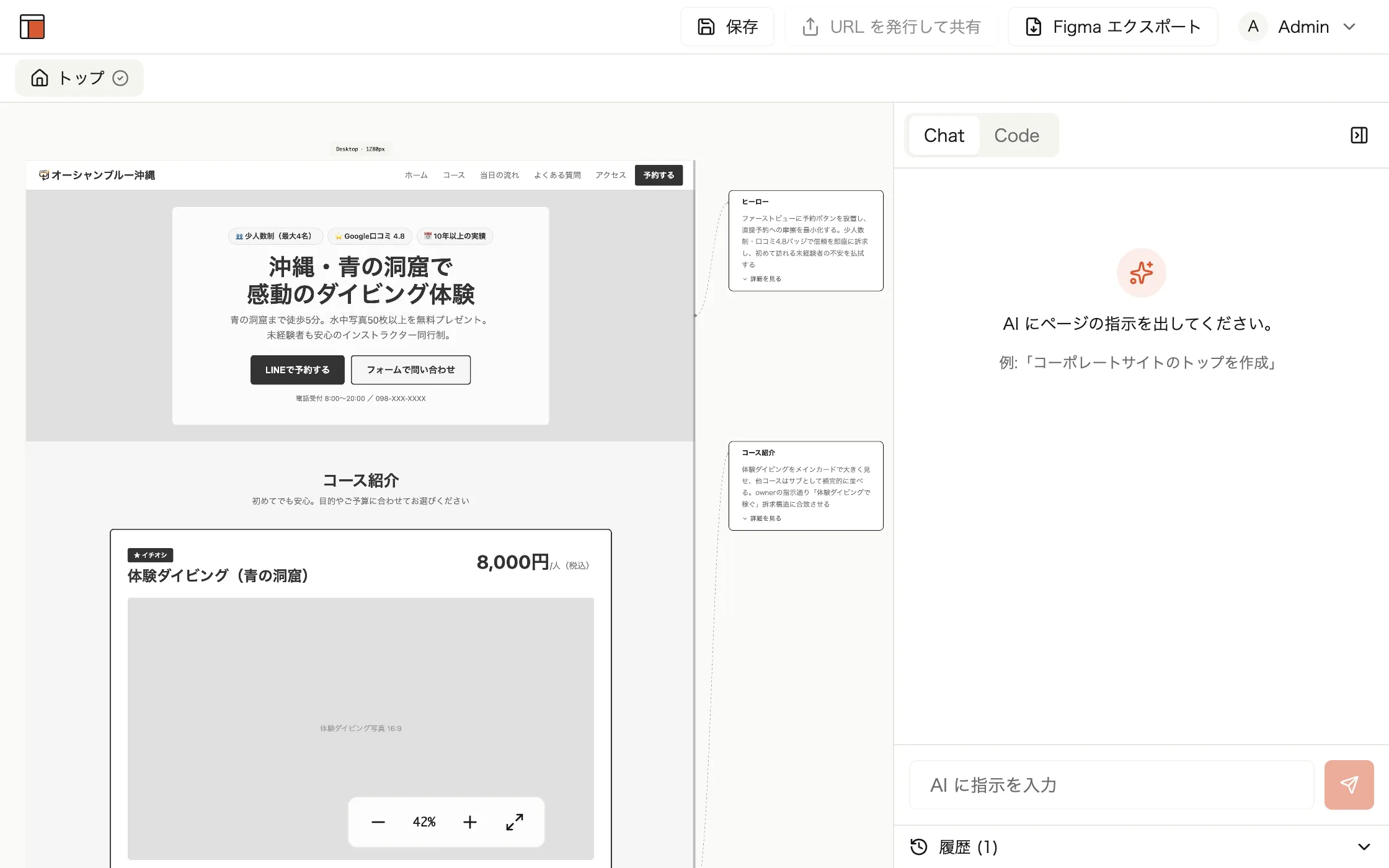Image resolution: width=1389 pixels, height=868 pixels.
Task: Click the 42% zoom level value
Action: pos(424,822)
